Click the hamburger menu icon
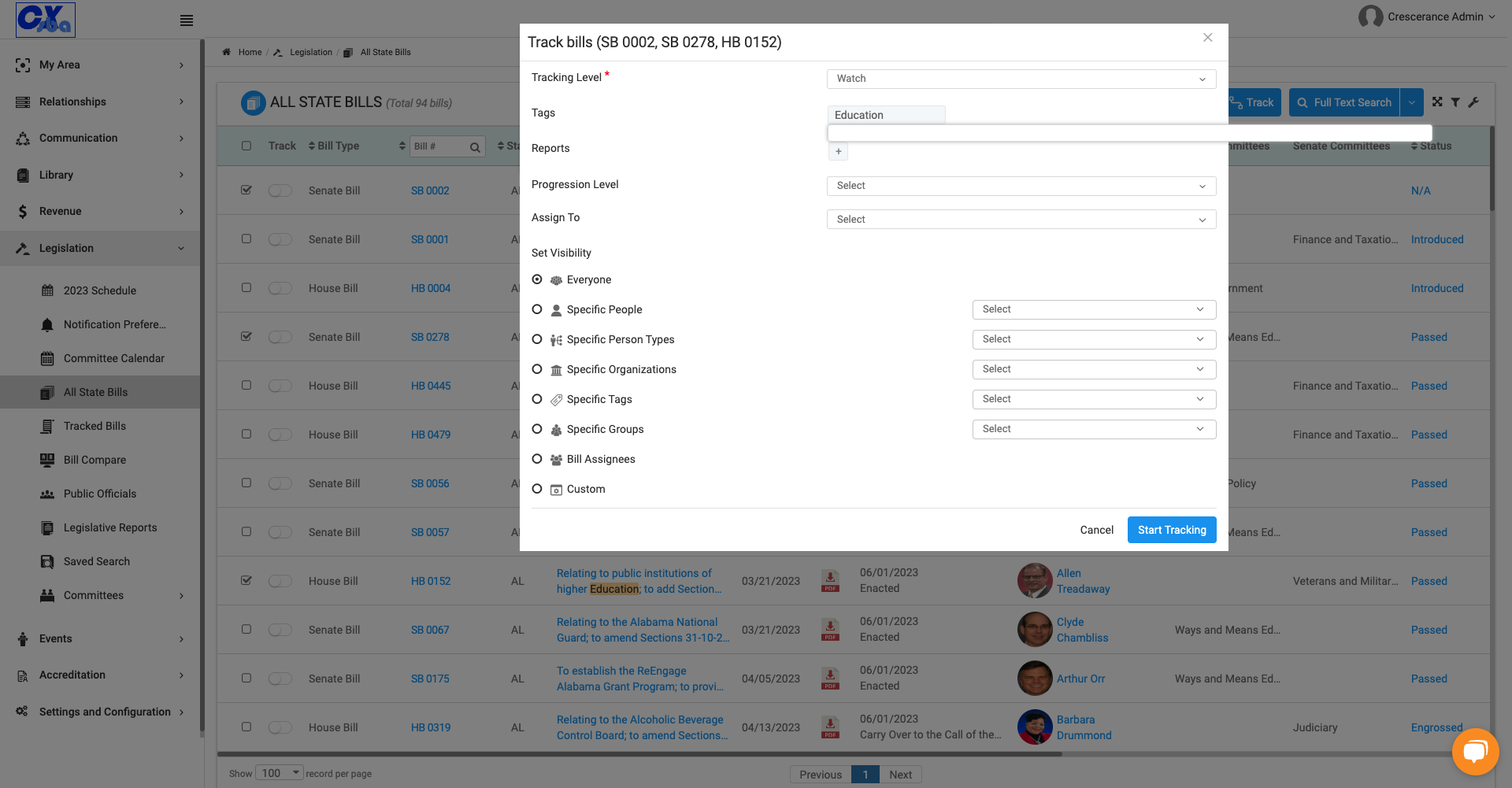Viewport: 1512px width, 788px height. pyautogui.click(x=187, y=20)
